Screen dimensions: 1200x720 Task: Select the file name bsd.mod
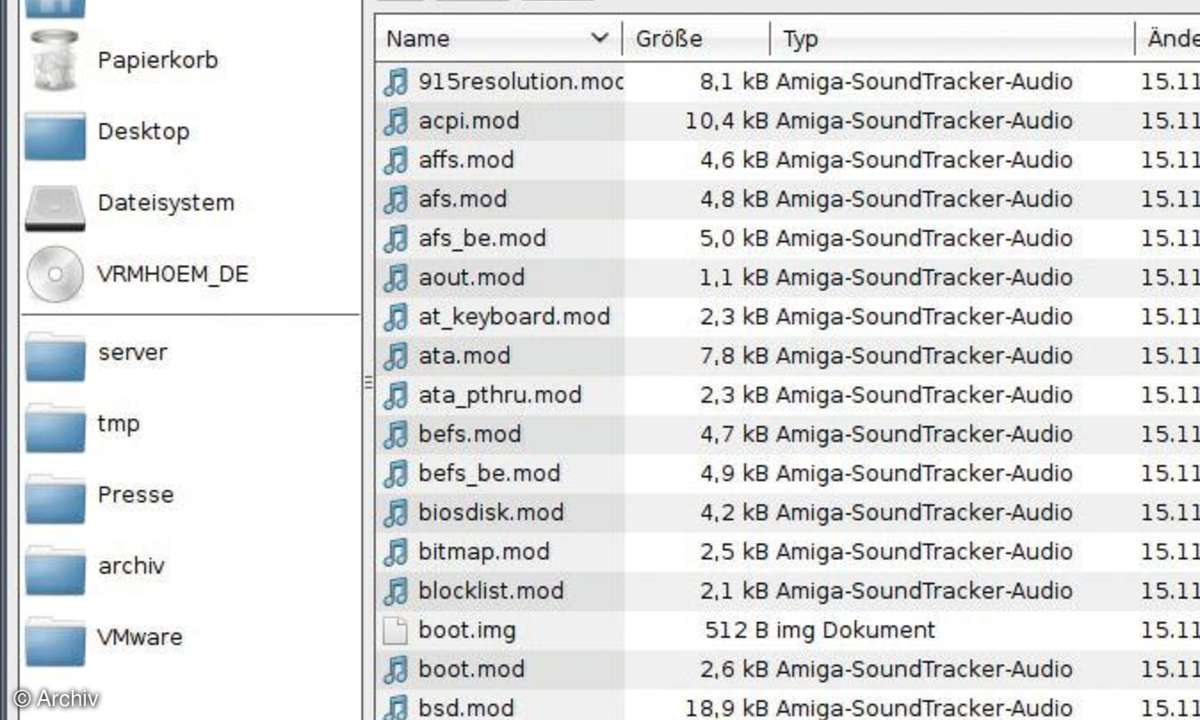coord(466,707)
